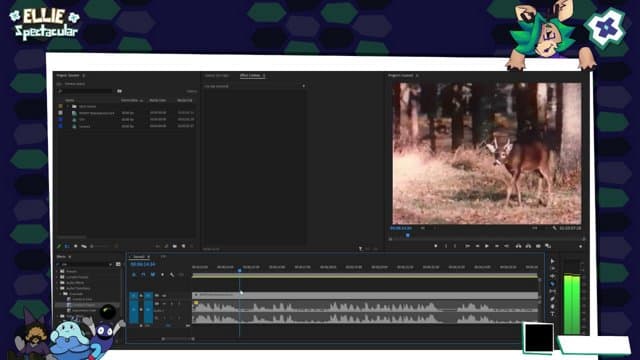Select the Razor tool
This screenshot has width=640, height=360.
click(x=552, y=284)
